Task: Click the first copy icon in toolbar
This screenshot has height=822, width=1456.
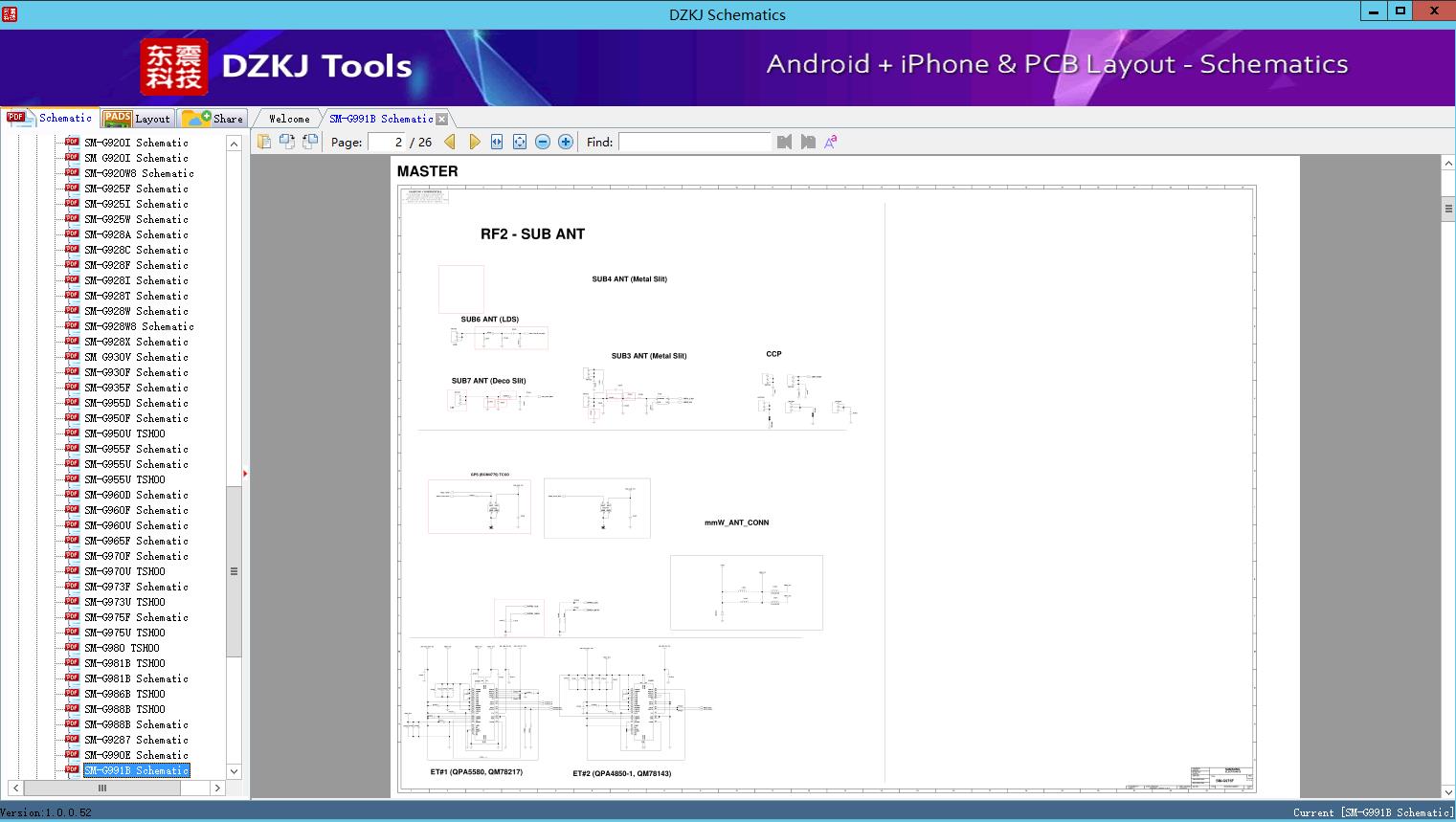Action: (x=264, y=142)
